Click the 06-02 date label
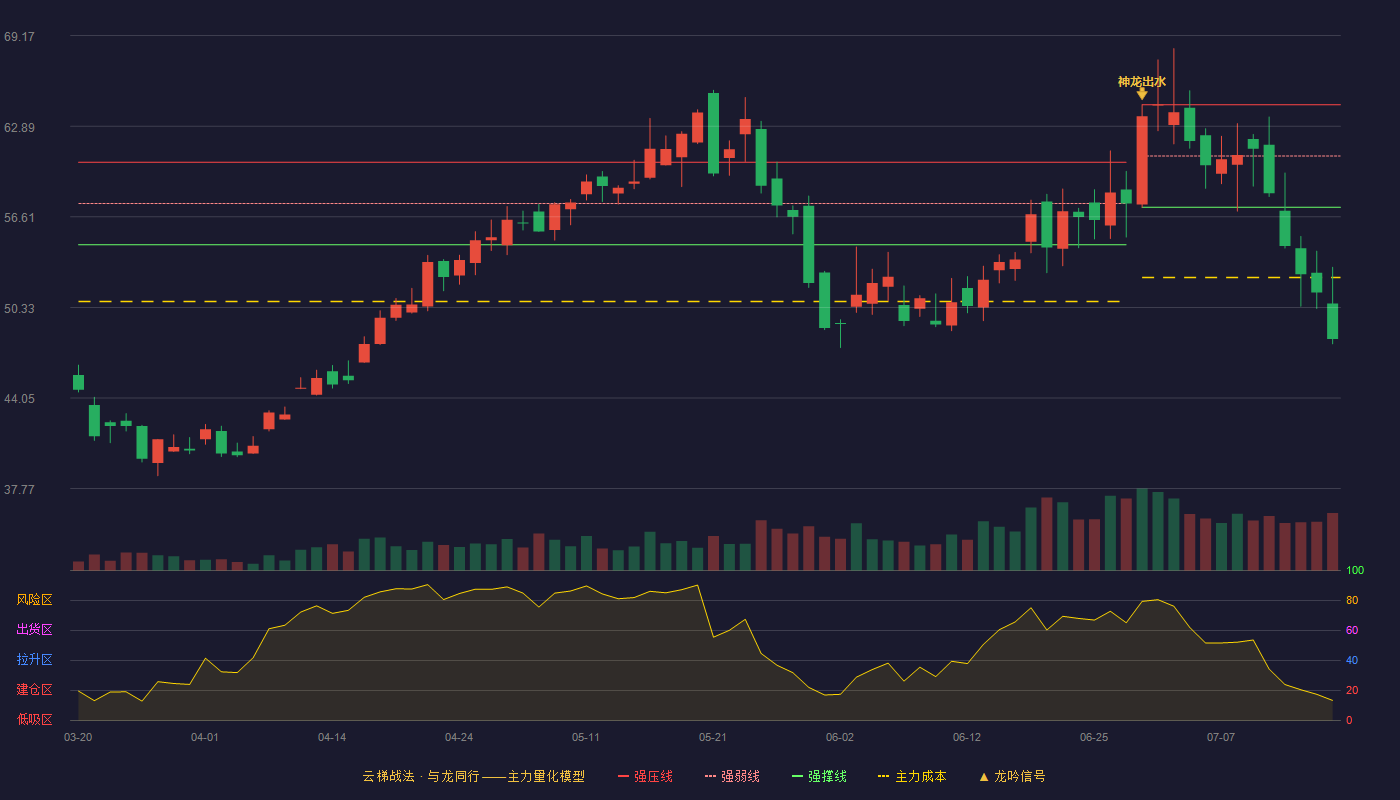Screen dimensions: 1400x800 point(840,737)
